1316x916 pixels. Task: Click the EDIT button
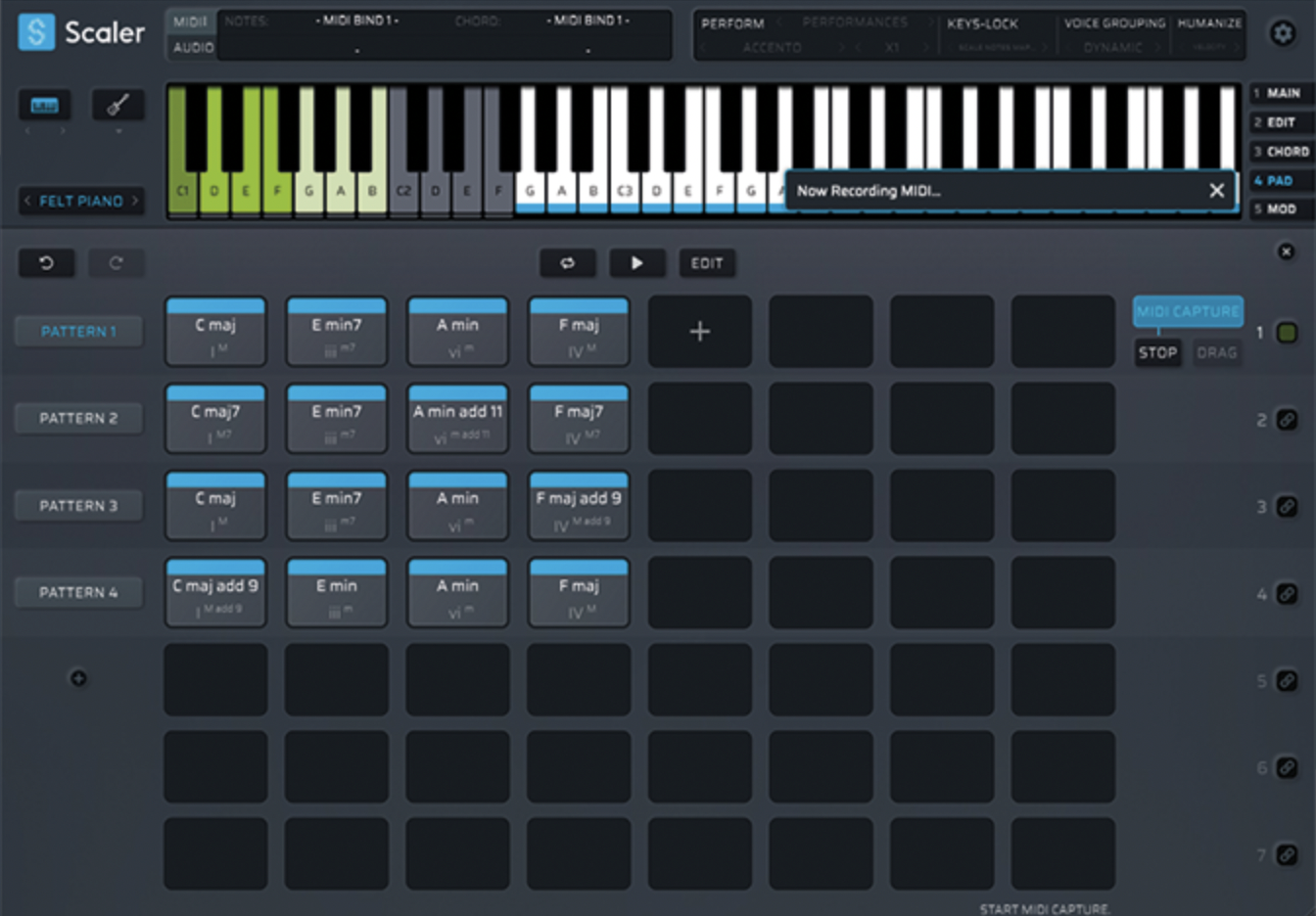[707, 262]
